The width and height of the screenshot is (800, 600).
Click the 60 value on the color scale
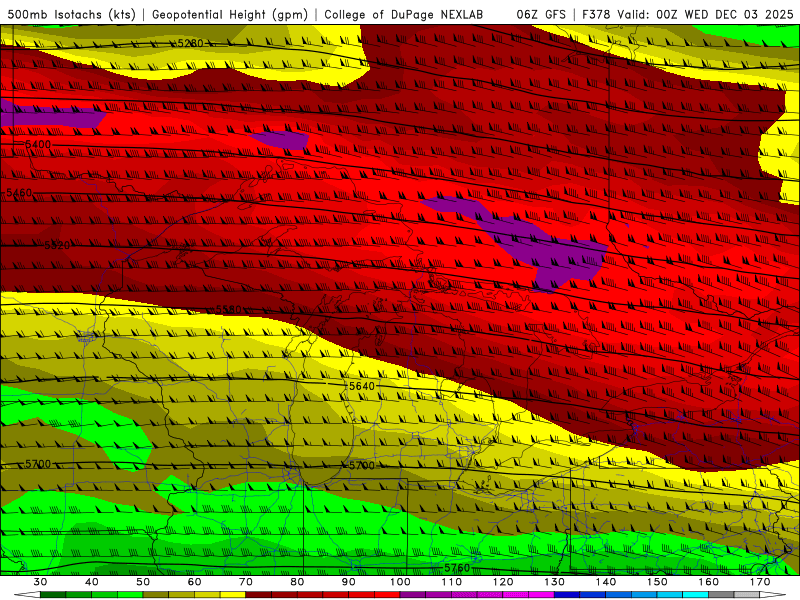click(194, 582)
